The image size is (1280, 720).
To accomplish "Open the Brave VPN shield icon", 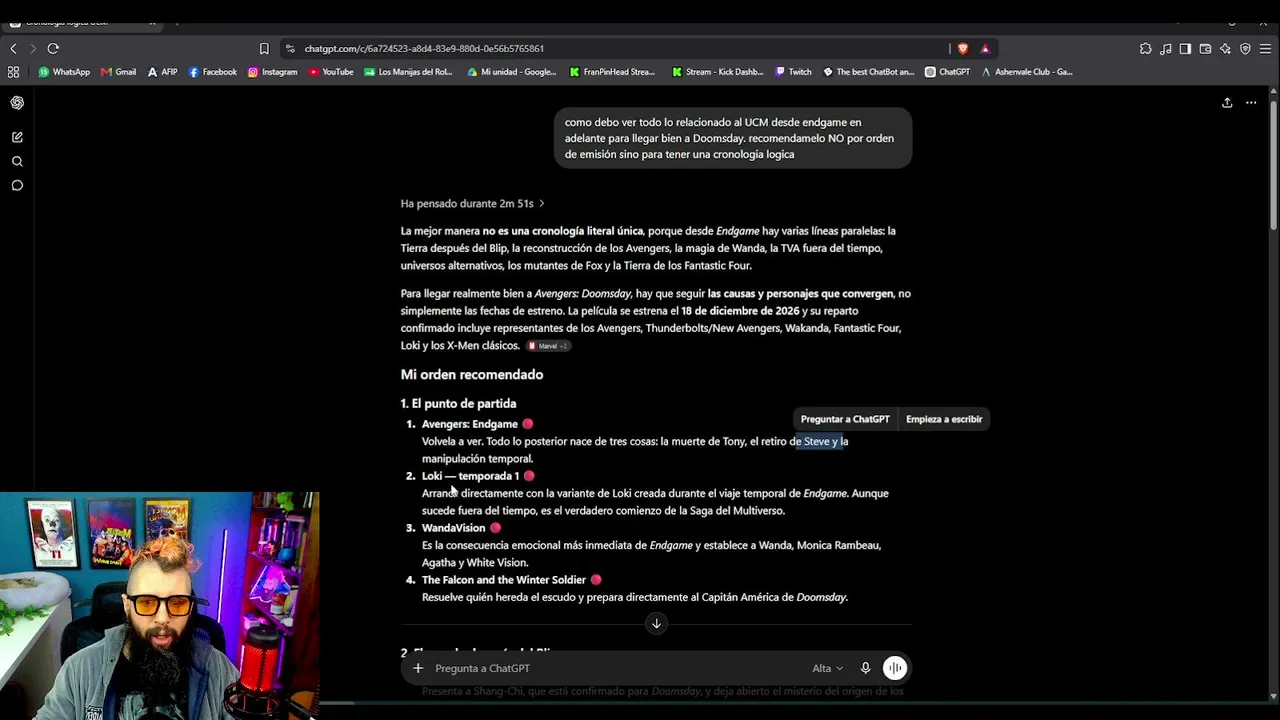I will (1245, 48).
